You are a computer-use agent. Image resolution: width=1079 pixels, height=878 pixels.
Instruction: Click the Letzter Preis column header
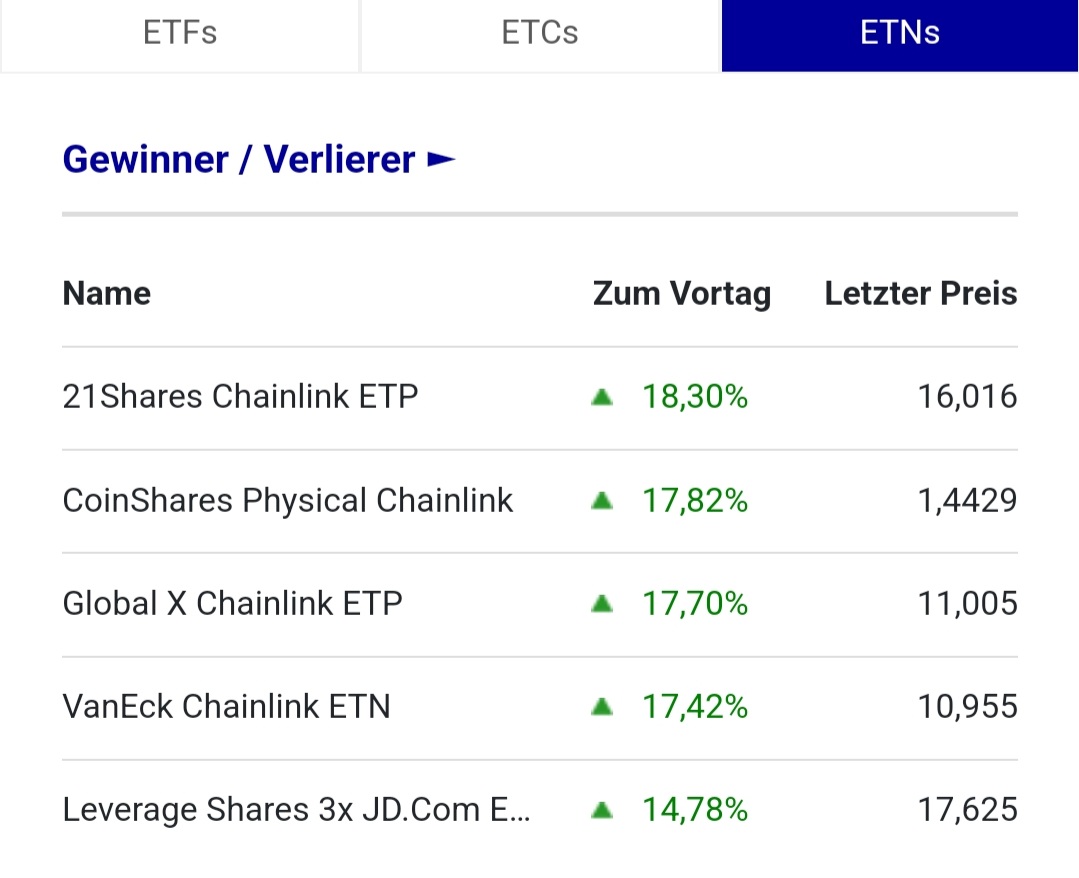pos(921,294)
